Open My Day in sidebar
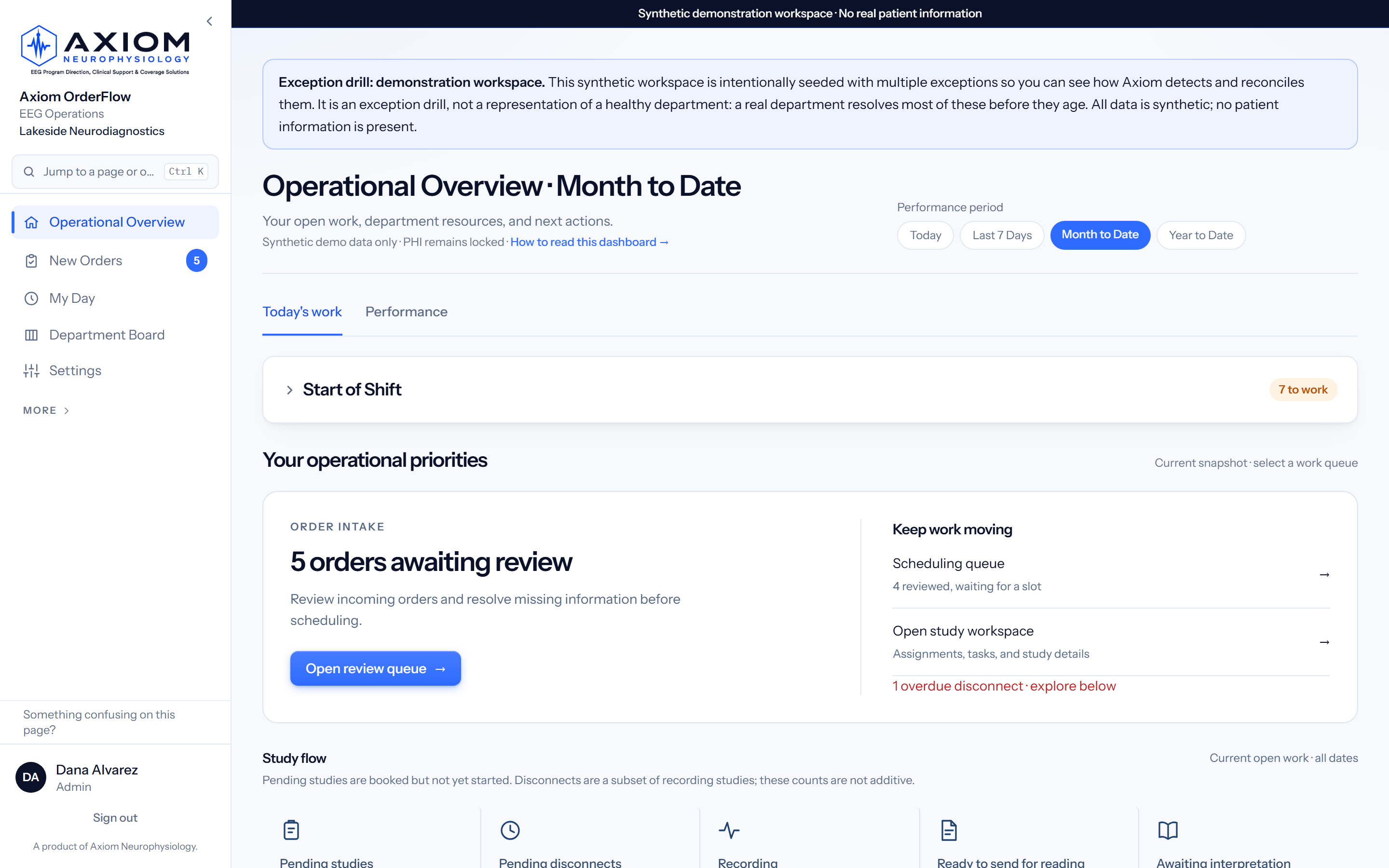 tap(115, 298)
